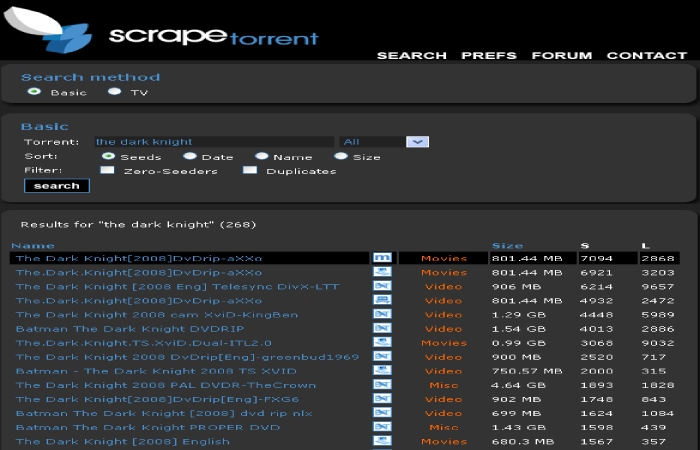The image size is (700, 450).
Task: Click Misc category in PAL DVDR-TheCrown row
Action: 443,385
